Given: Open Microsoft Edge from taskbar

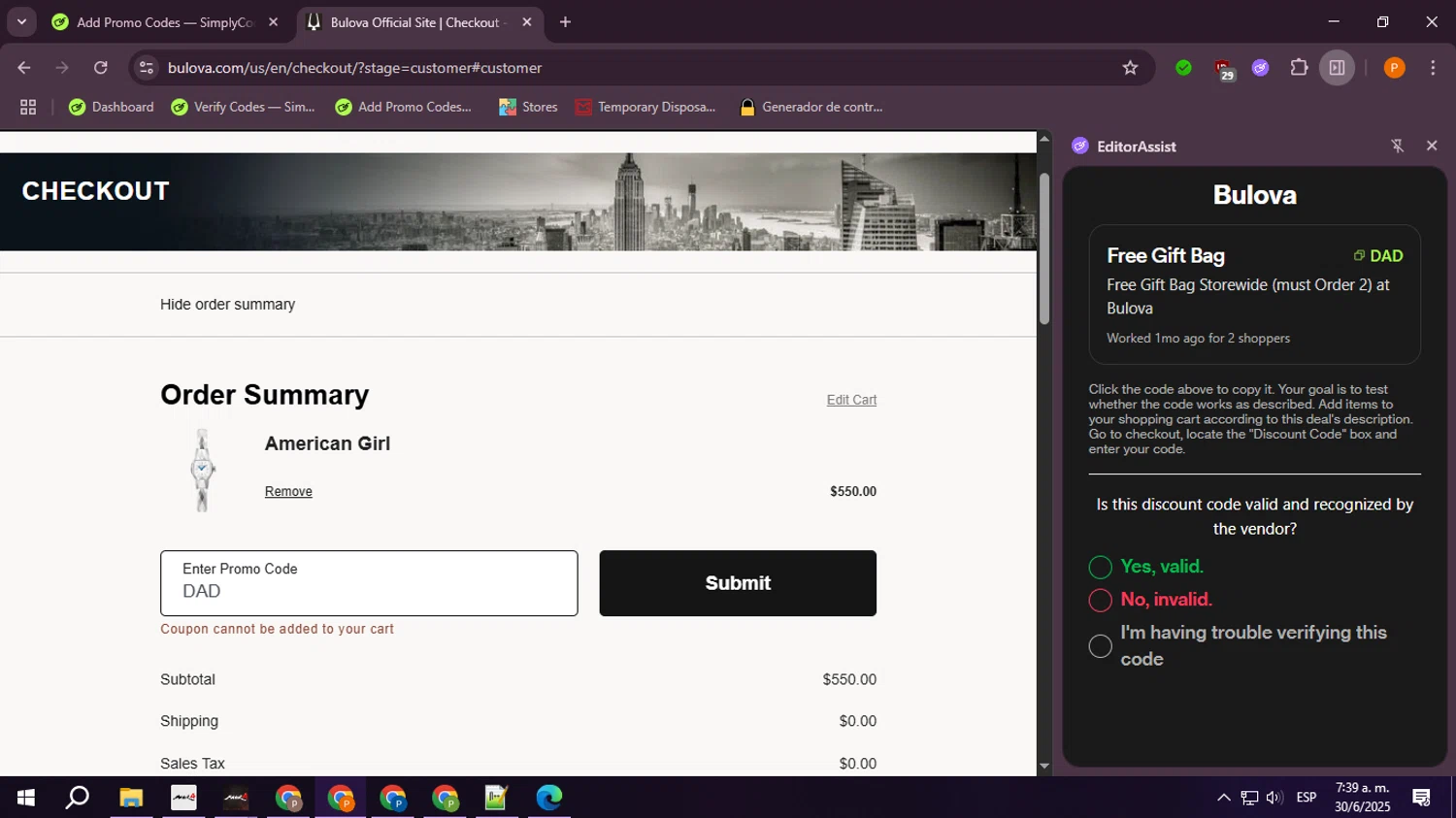Looking at the screenshot, I should pyautogui.click(x=548, y=798).
